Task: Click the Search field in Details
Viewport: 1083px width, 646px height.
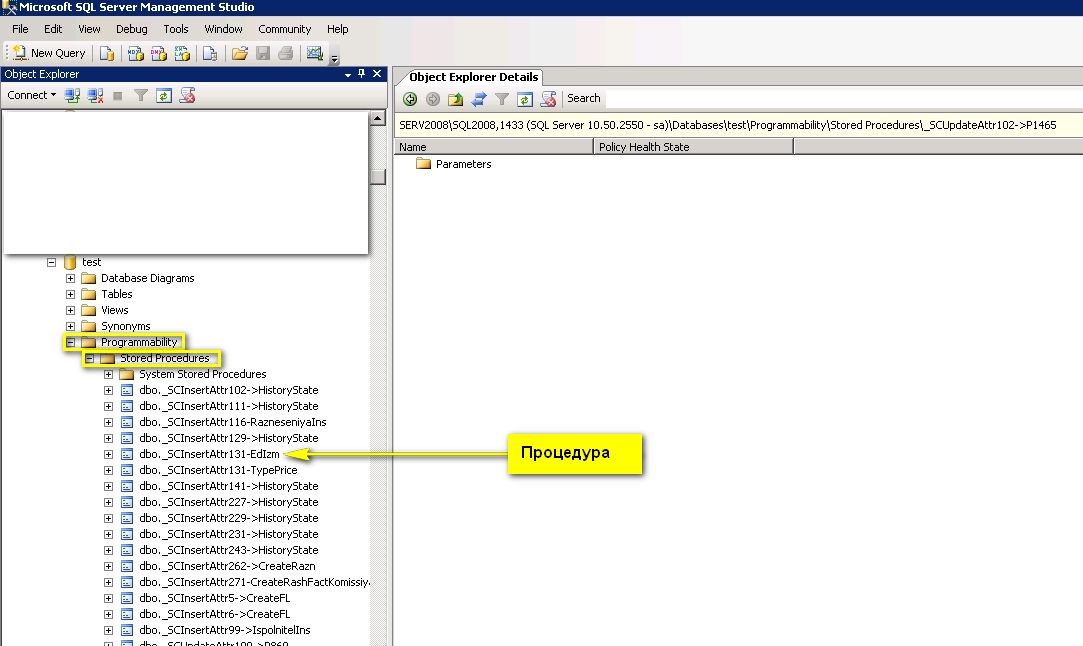Action: (x=844, y=98)
